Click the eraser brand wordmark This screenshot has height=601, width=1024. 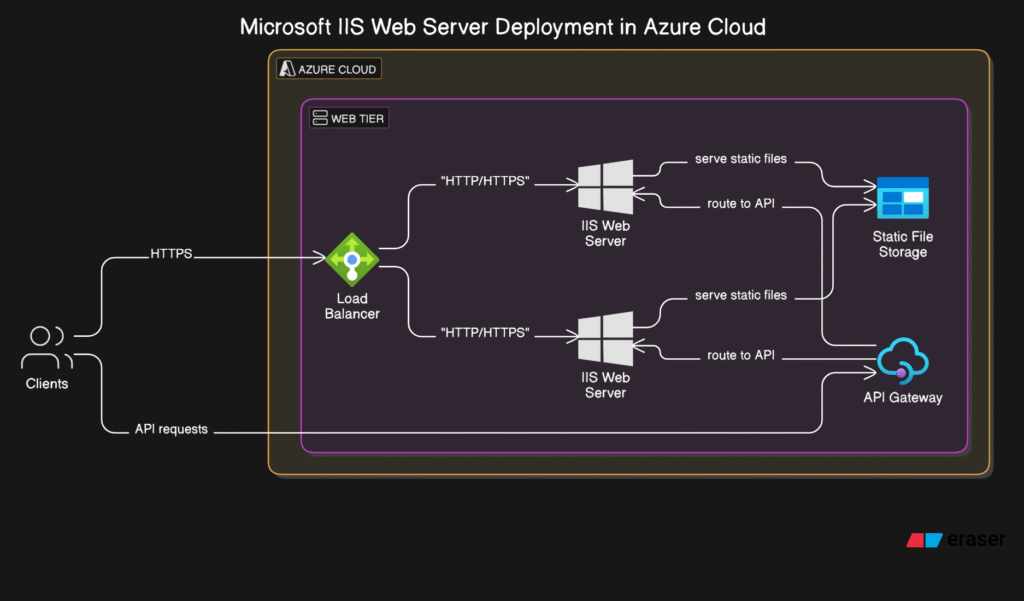[976, 540]
